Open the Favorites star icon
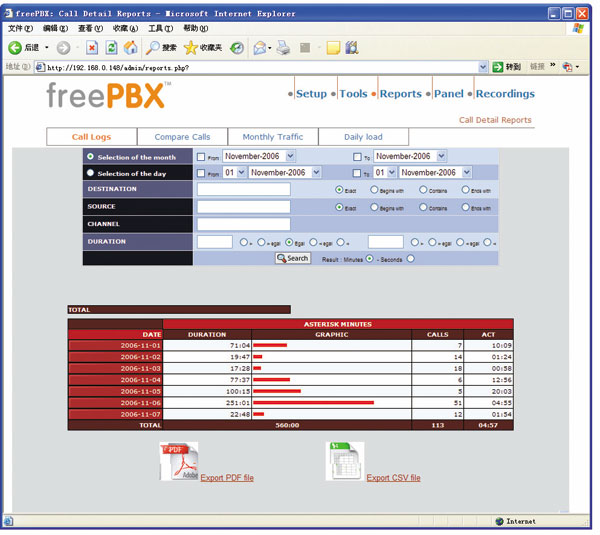 pos(190,47)
